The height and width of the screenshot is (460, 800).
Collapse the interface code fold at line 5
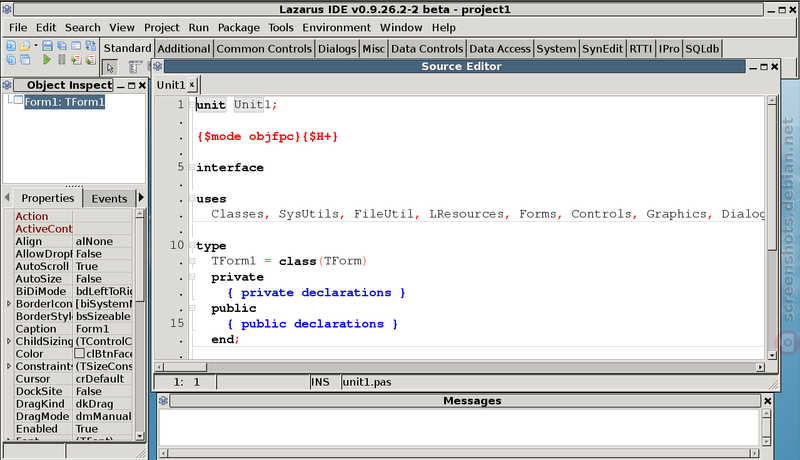pos(192,167)
